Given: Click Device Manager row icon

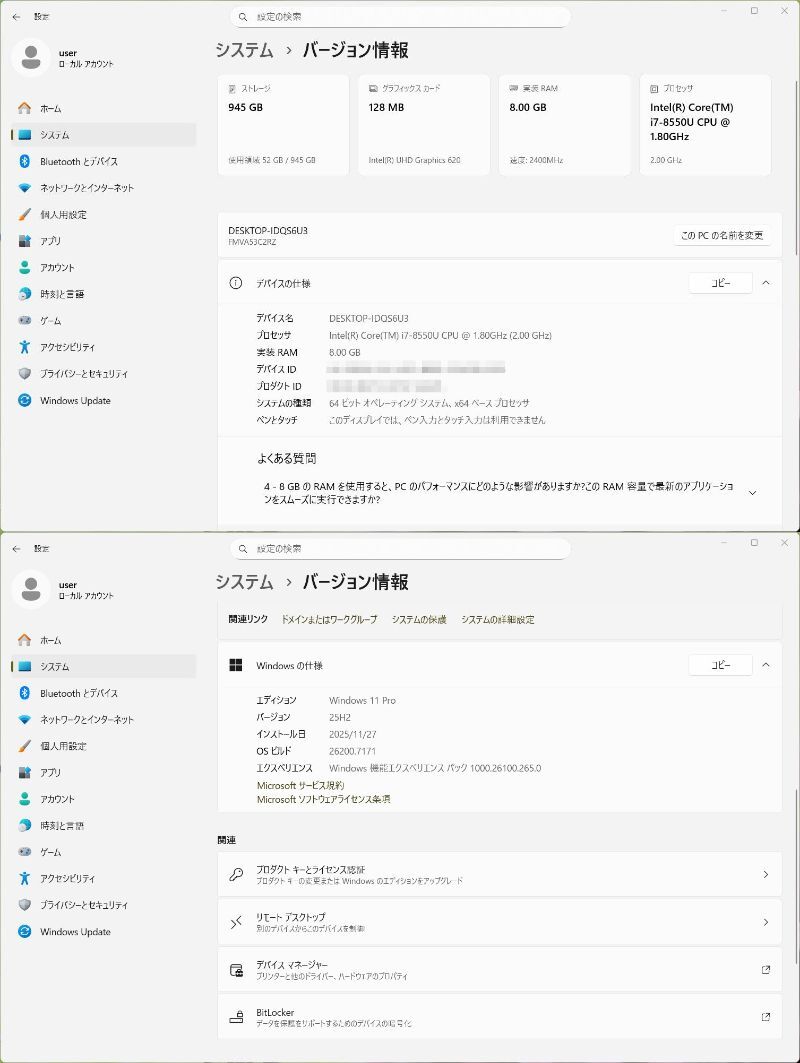Looking at the screenshot, I should pos(236,969).
